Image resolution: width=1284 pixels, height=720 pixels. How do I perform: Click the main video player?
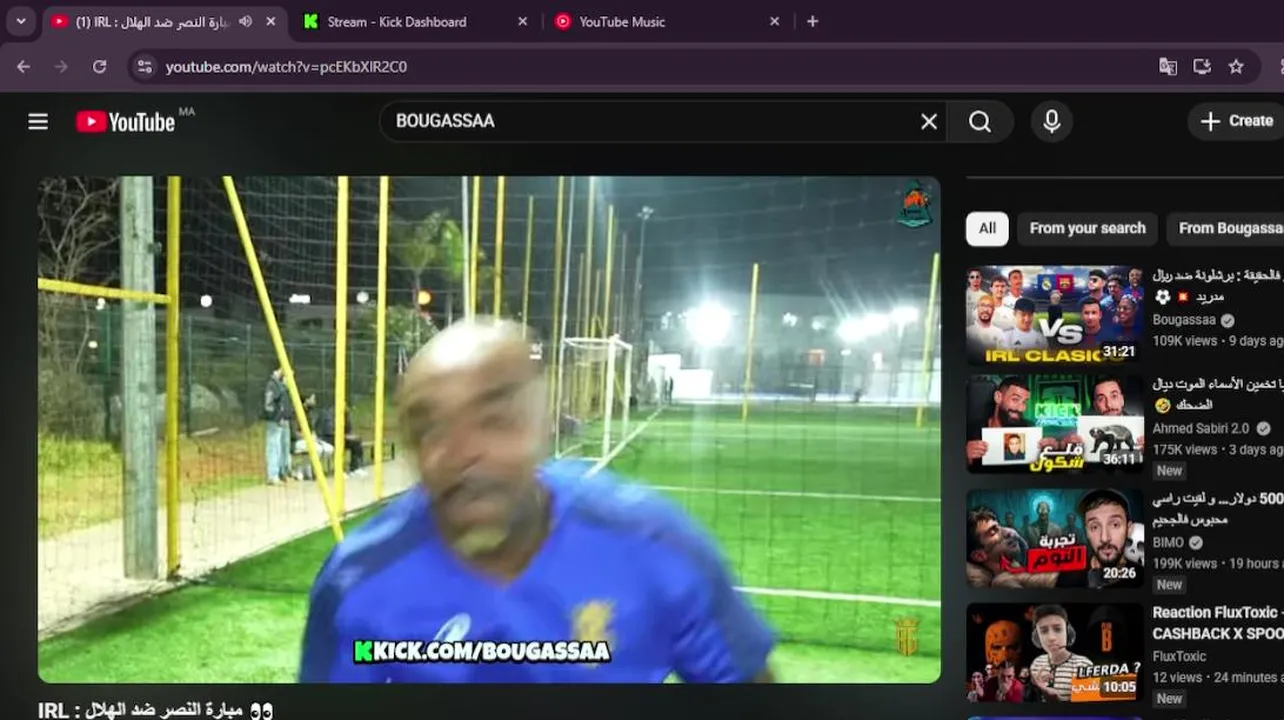point(489,429)
